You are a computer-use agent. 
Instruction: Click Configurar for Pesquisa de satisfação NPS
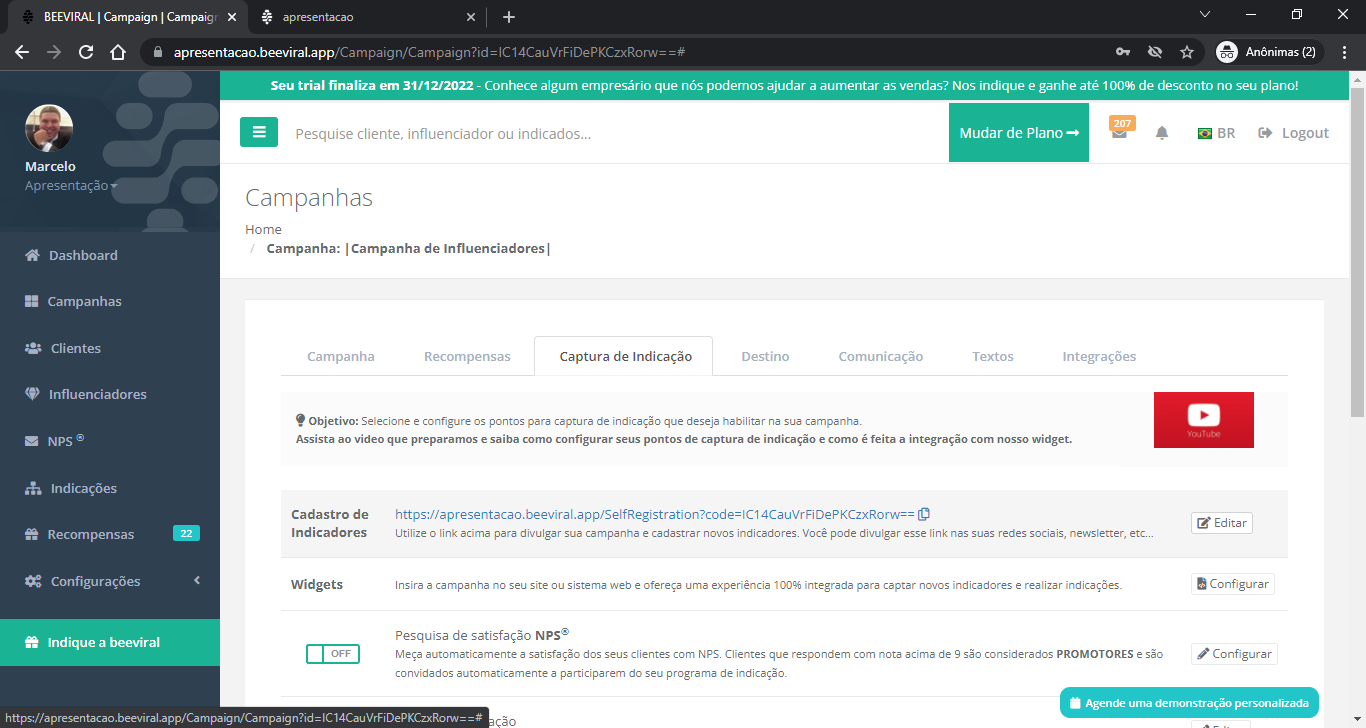1234,654
